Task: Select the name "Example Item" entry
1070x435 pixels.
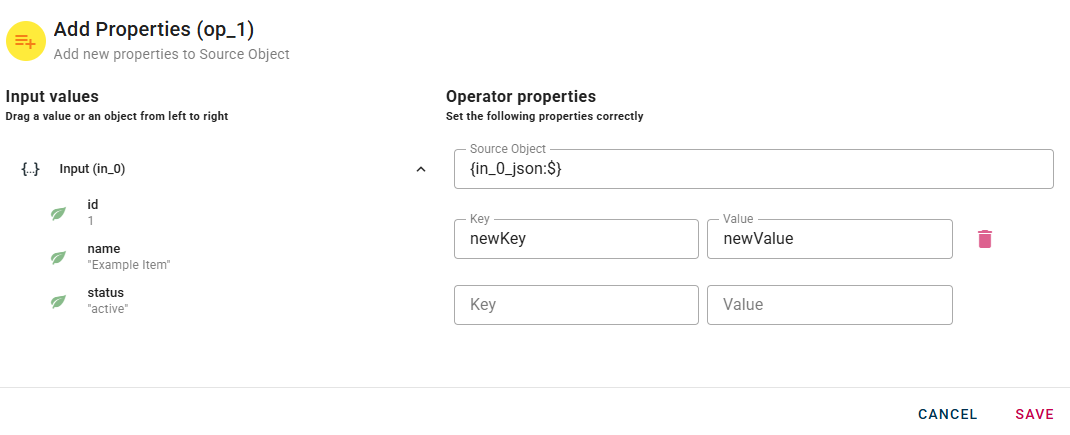Action: click(x=129, y=256)
